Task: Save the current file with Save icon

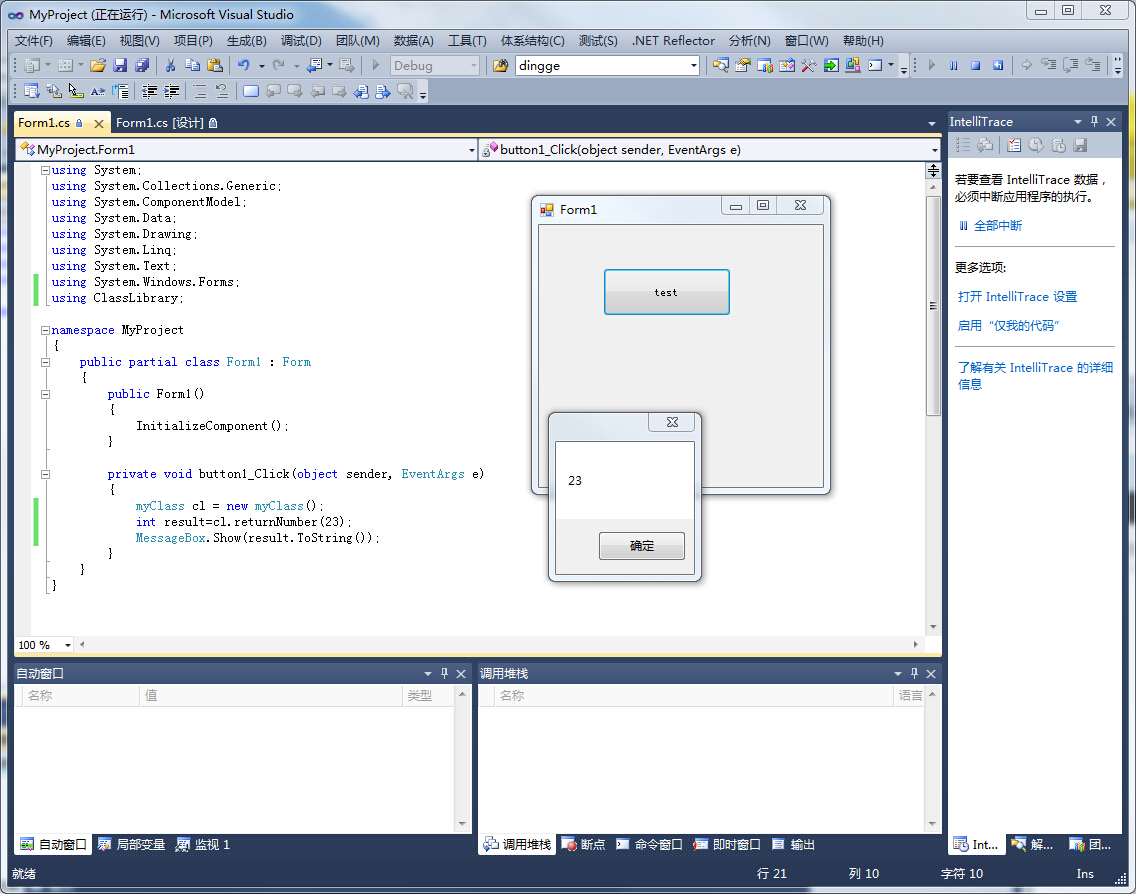Action: (120, 65)
